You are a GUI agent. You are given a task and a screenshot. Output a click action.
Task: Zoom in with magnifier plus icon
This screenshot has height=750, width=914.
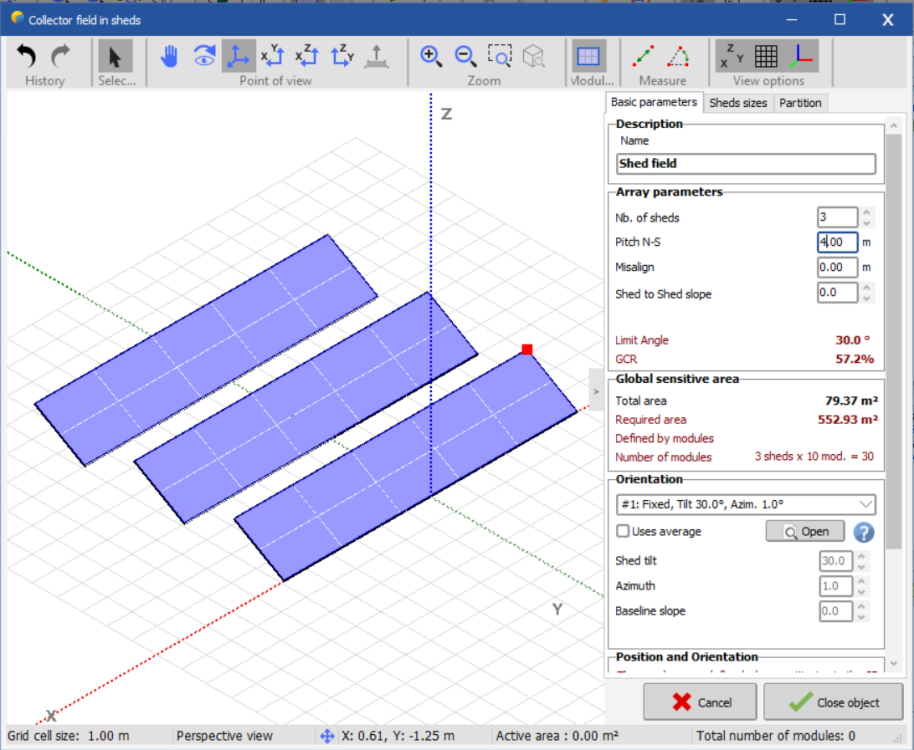click(x=431, y=57)
